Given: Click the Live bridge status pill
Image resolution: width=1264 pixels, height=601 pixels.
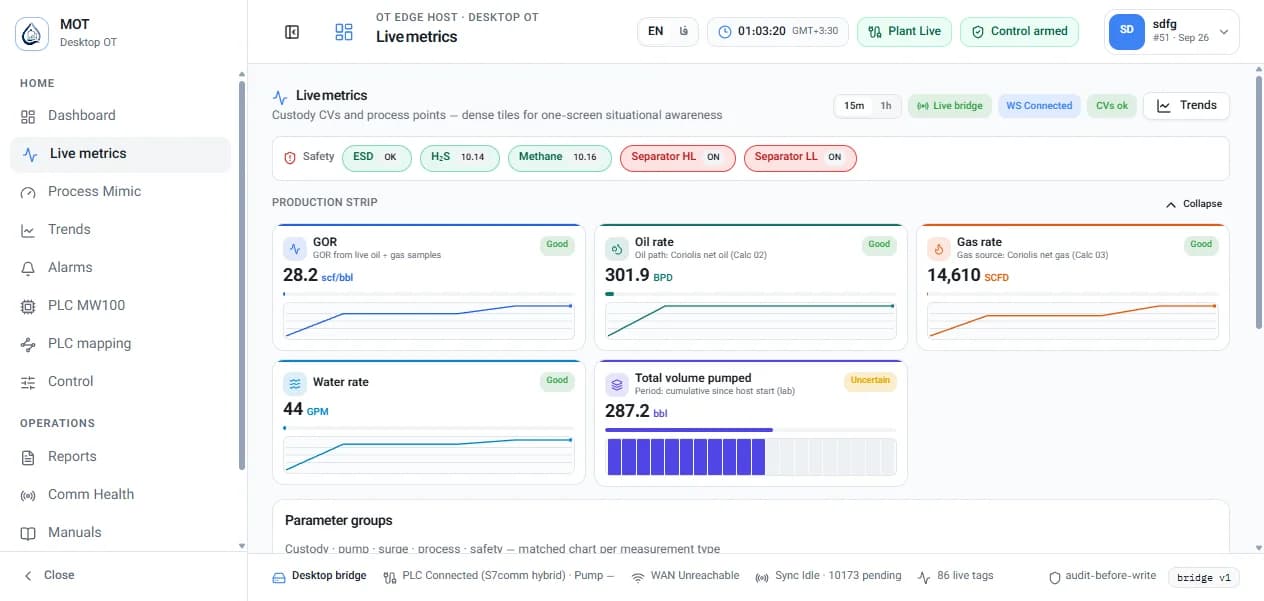Looking at the screenshot, I should point(949,106).
